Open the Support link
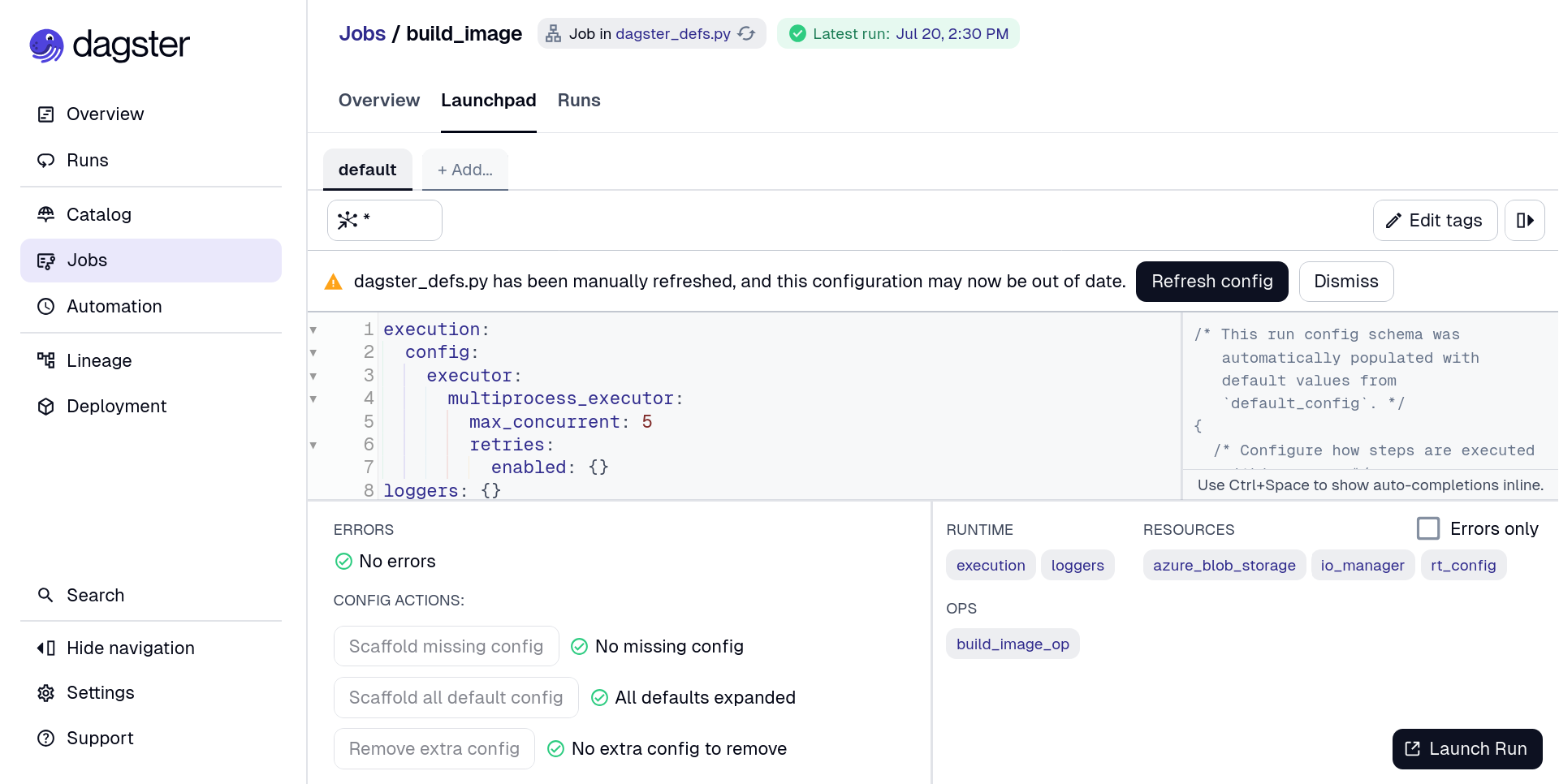The image size is (1559, 784). (151, 739)
